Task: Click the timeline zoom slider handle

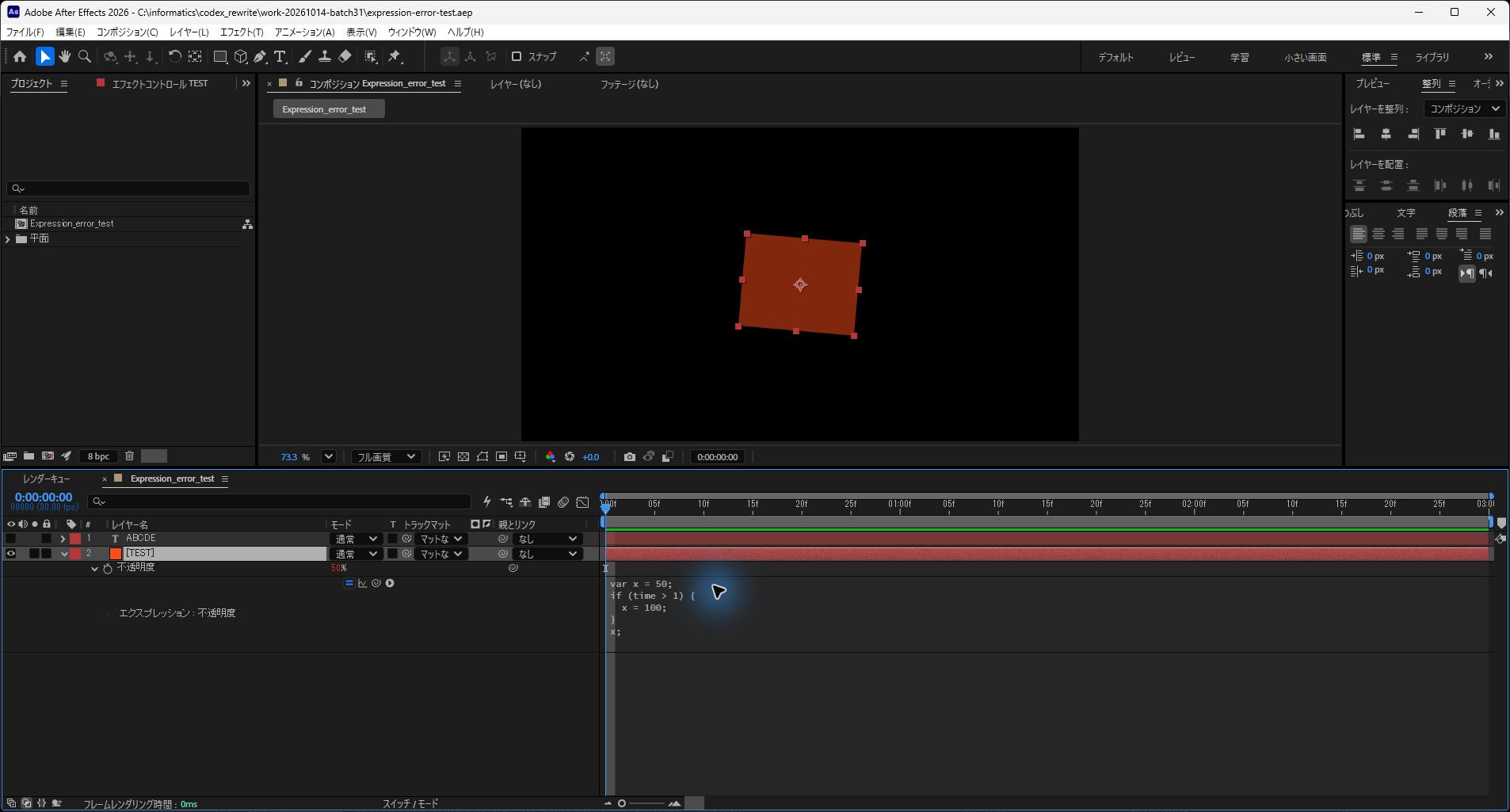Action: [622, 803]
